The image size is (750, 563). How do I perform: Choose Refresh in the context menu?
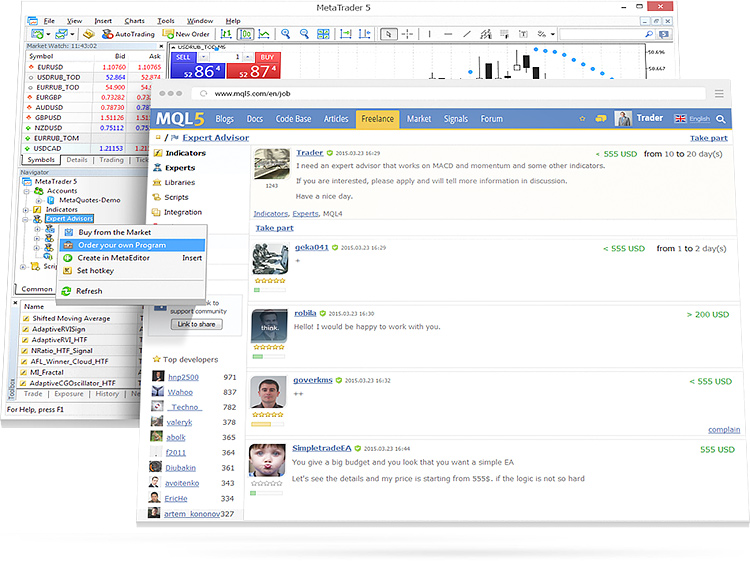tap(132, 291)
